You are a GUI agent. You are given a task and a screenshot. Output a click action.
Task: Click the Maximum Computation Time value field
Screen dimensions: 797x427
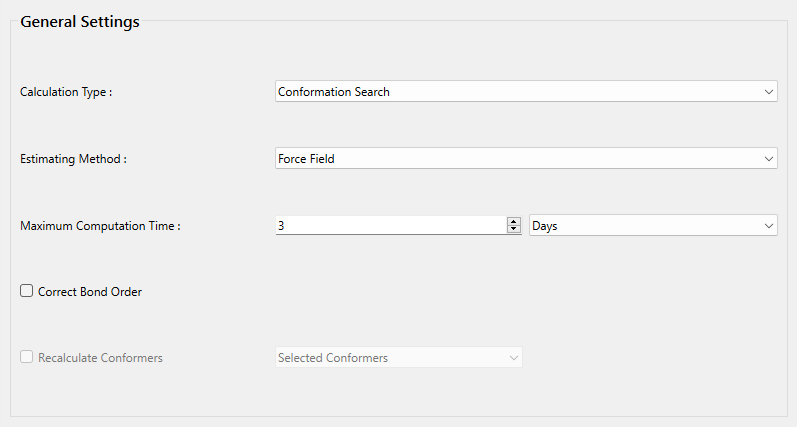390,226
